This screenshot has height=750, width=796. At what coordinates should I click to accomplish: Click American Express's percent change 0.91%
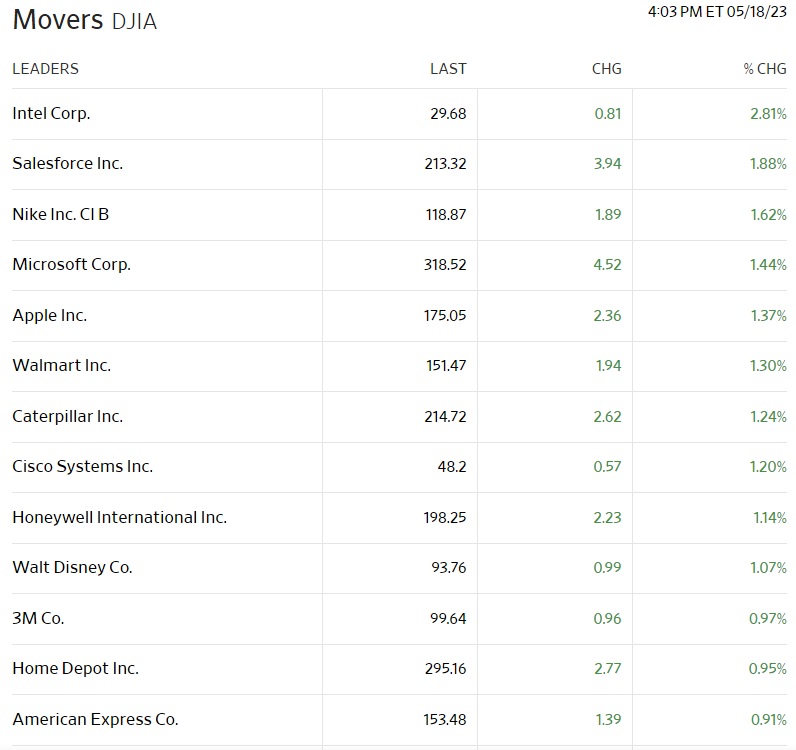click(x=769, y=720)
